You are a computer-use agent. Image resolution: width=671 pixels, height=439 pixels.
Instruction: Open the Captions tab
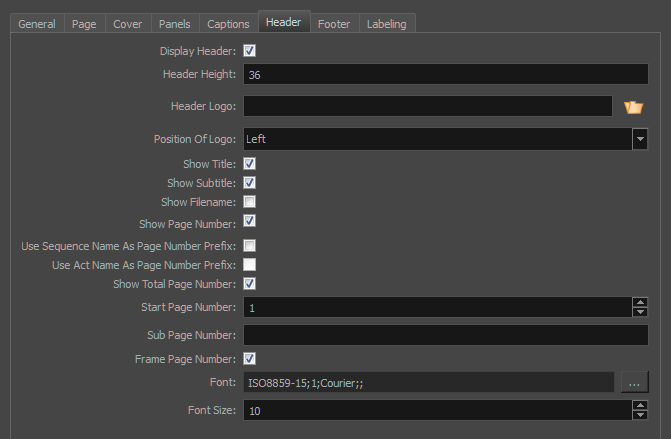[228, 24]
